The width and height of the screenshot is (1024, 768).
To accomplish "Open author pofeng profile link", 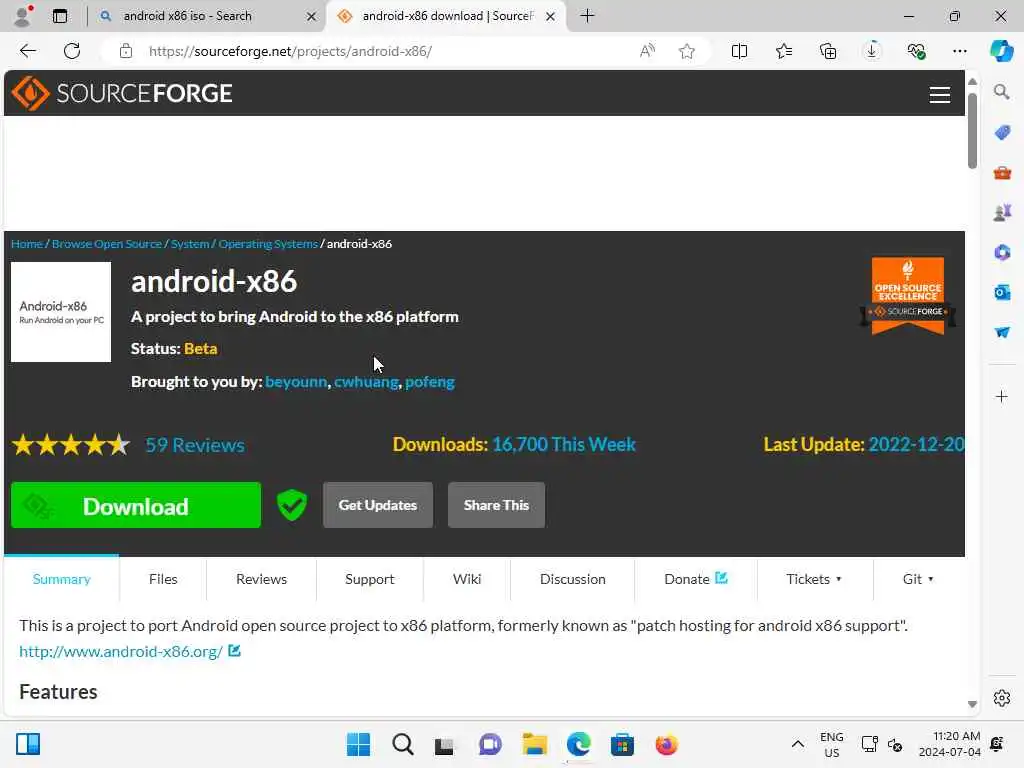I will click(x=430, y=381).
